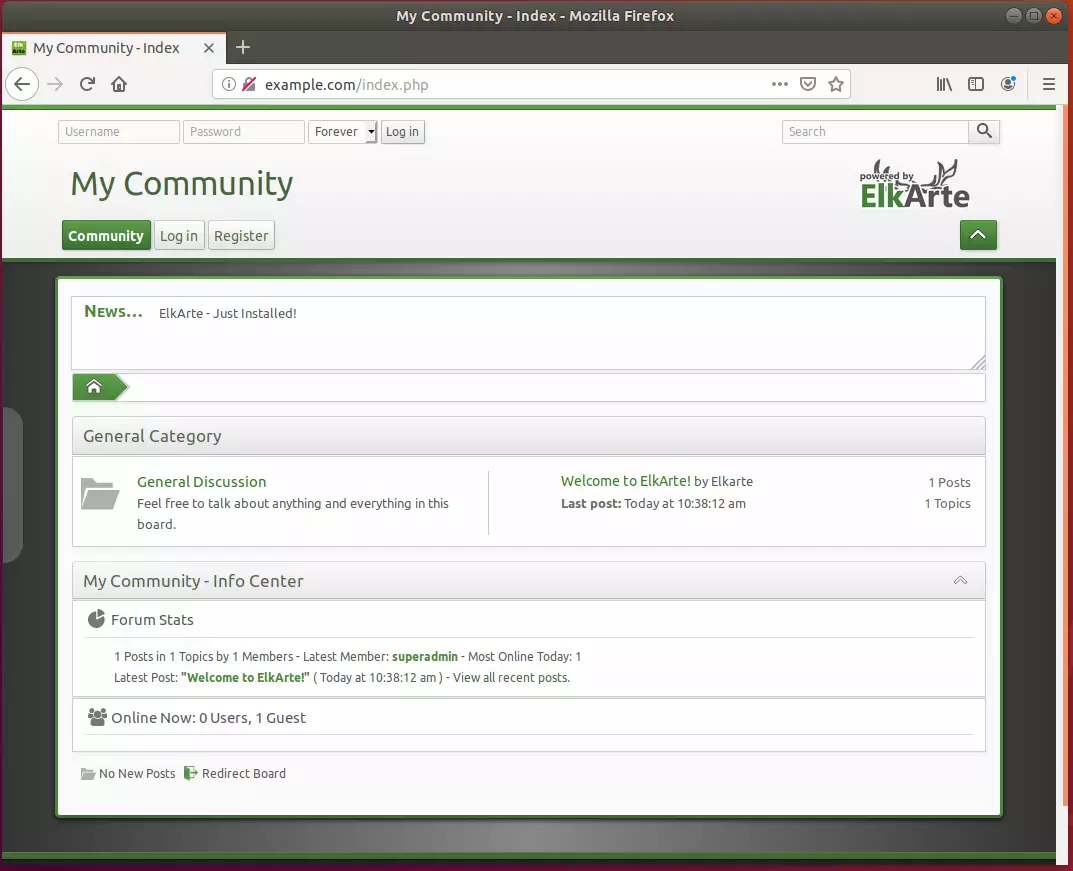This screenshot has height=871, width=1073.
Task: Open a new tab with the plus button
Action: pyautogui.click(x=242, y=47)
